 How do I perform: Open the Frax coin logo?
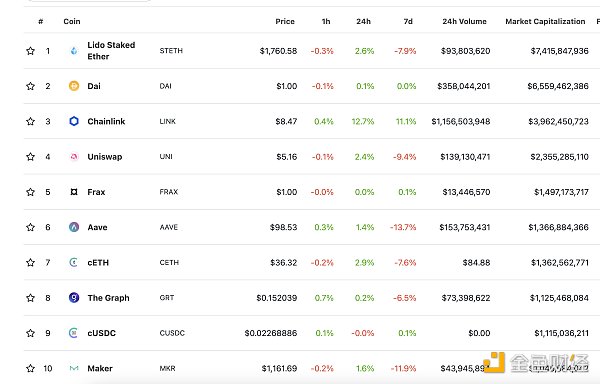(74, 192)
